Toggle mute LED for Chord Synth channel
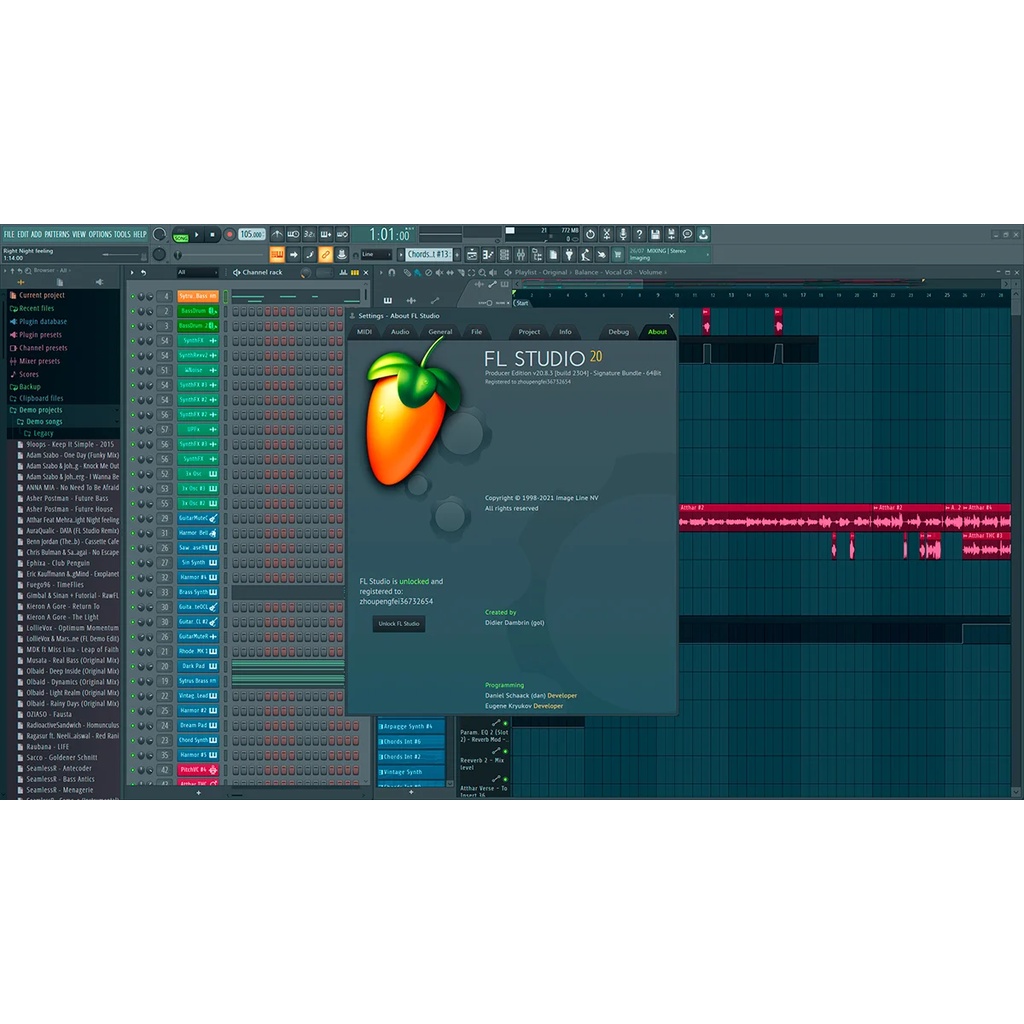The height and width of the screenshot is (1024, 1024). click(133, 741)
